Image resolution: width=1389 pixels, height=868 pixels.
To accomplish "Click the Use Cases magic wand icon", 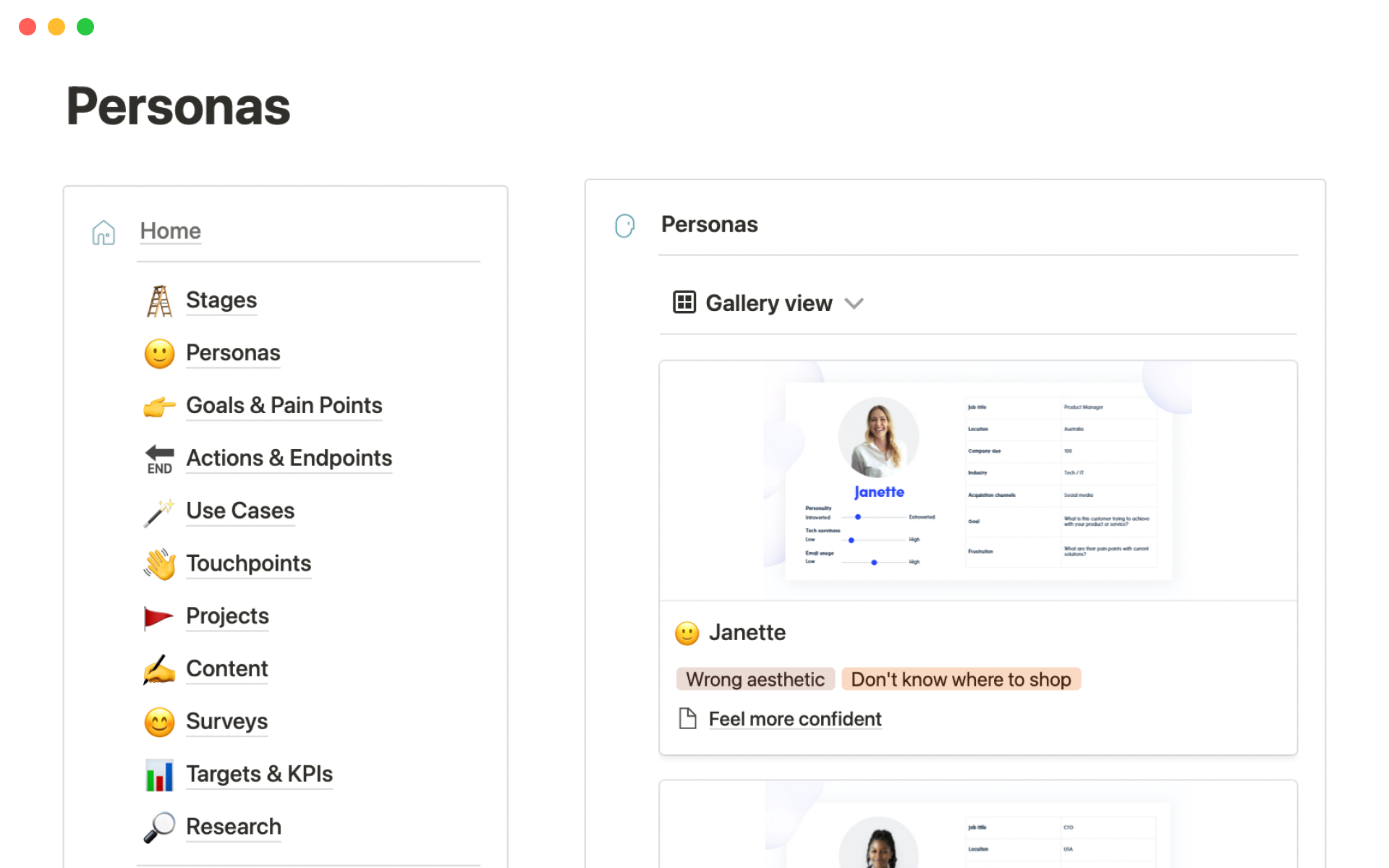I will point(159,512).
